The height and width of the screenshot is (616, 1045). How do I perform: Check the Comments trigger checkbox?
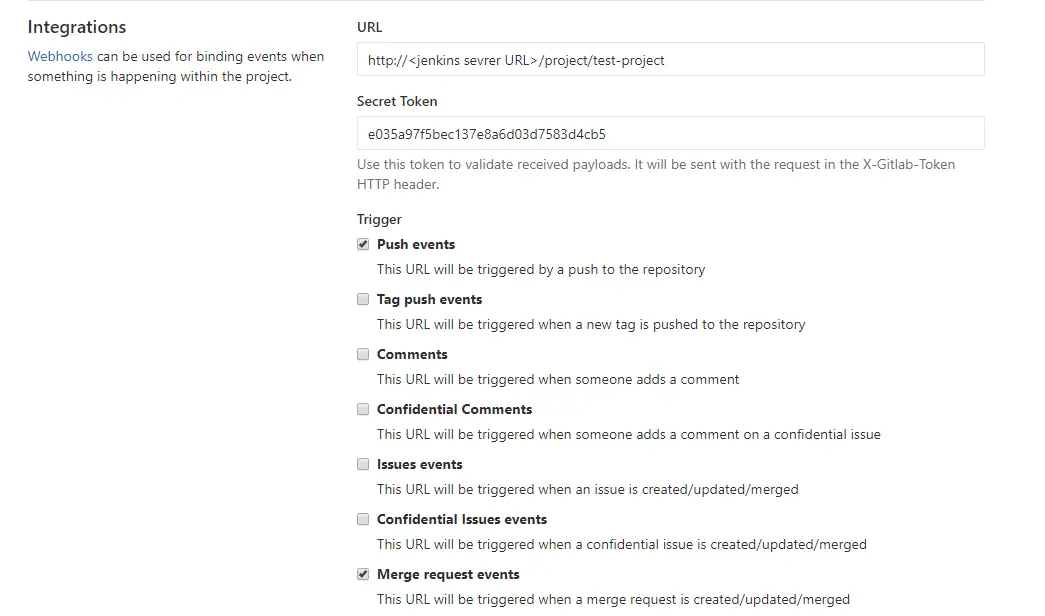(363, 353)
